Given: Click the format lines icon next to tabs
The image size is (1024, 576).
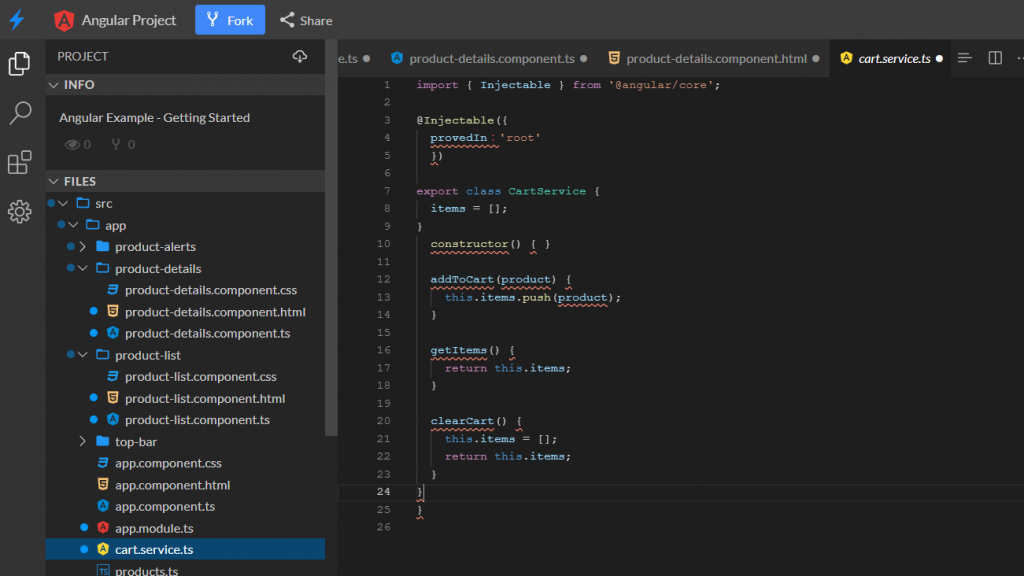Looking at the screenshot, I should point(965,58).
